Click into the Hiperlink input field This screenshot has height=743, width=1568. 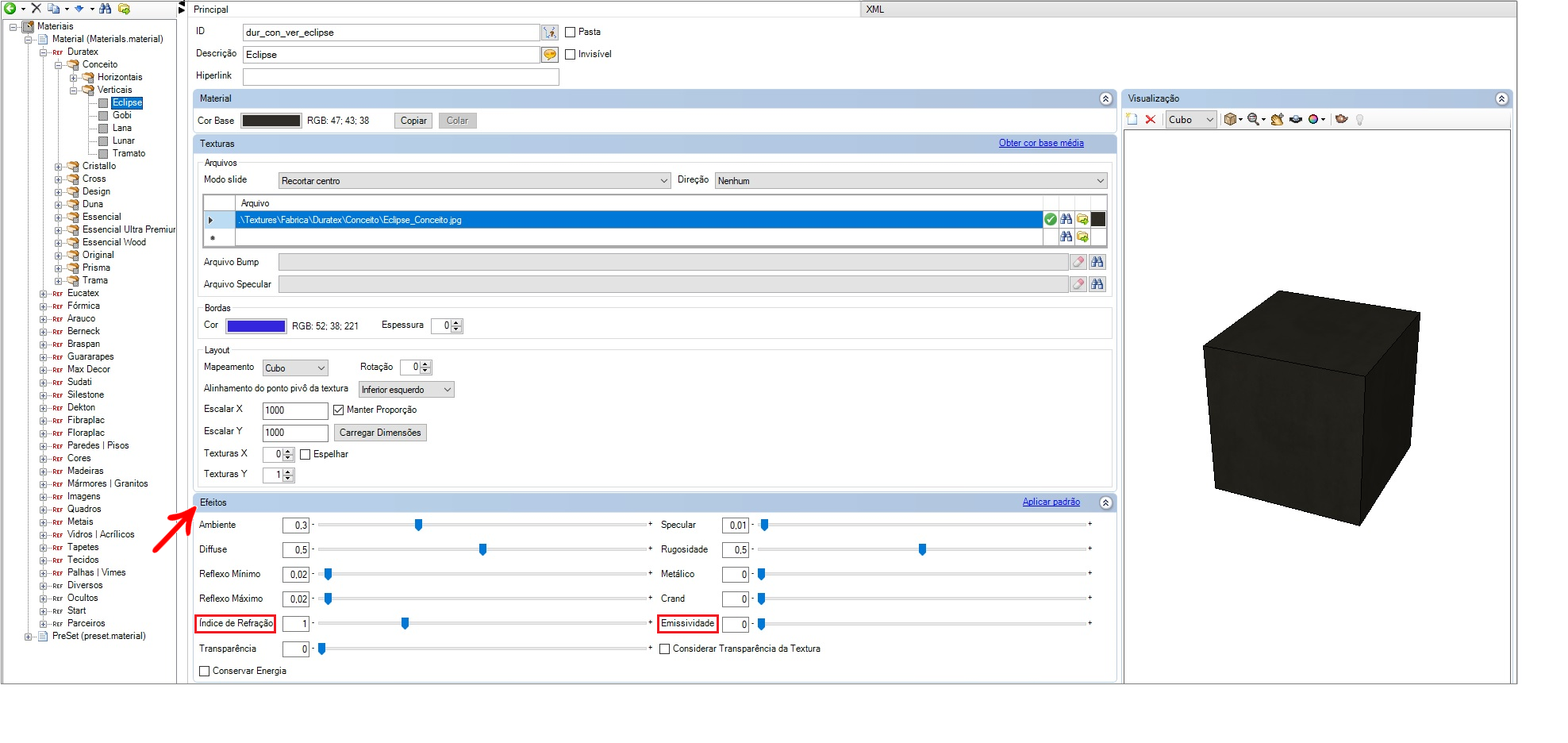[401, 77]
